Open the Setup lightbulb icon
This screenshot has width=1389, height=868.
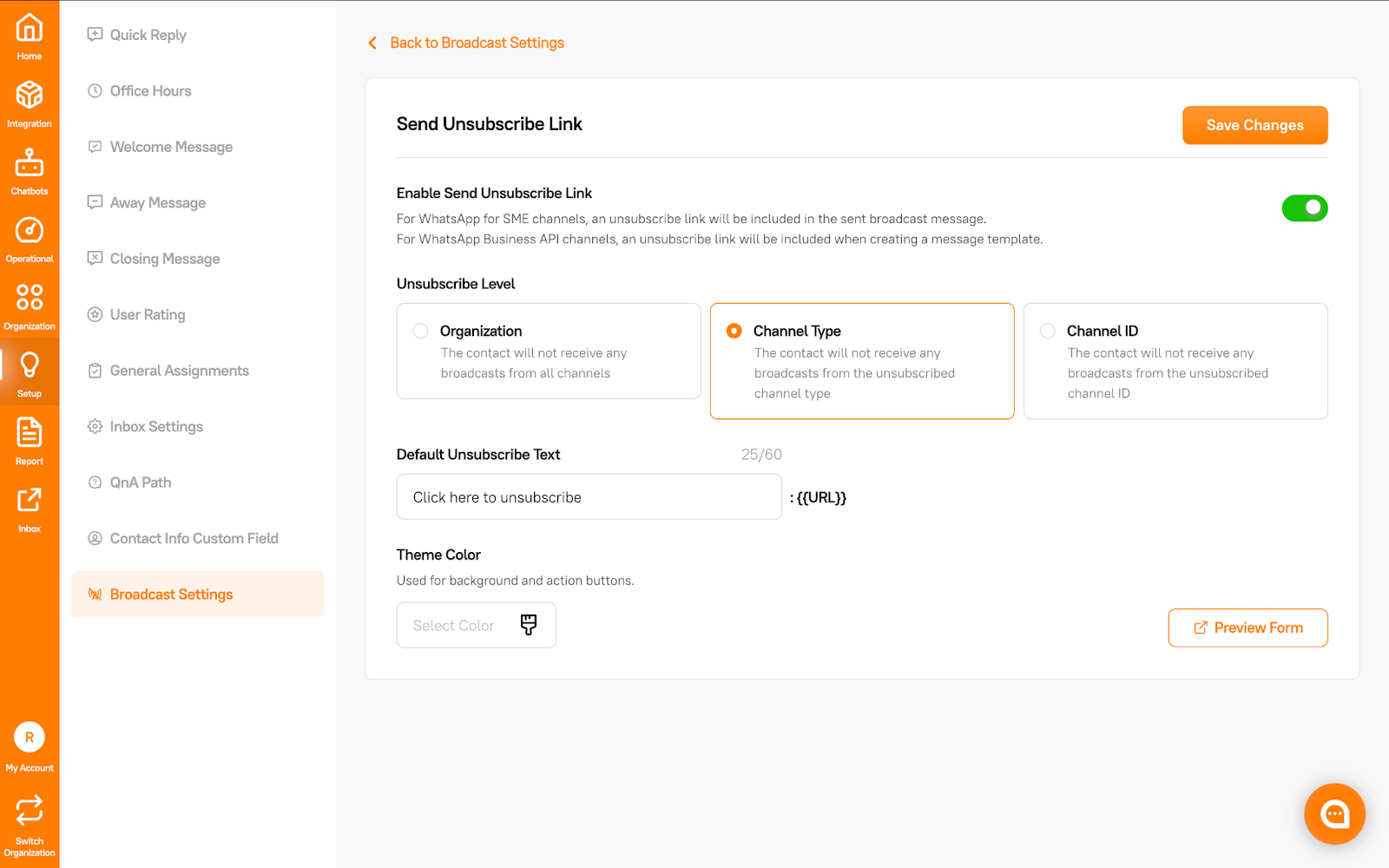pyautogui.click(x=30, y=365)
